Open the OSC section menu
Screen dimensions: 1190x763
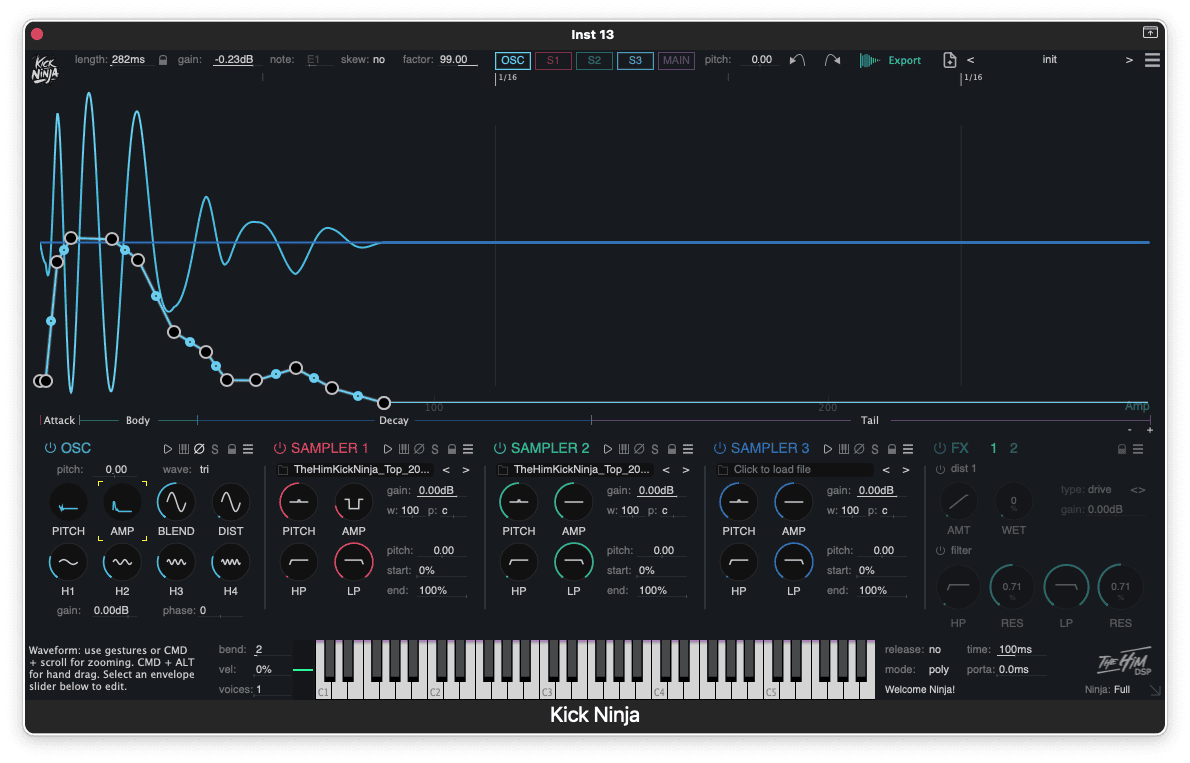pos(248,449)
